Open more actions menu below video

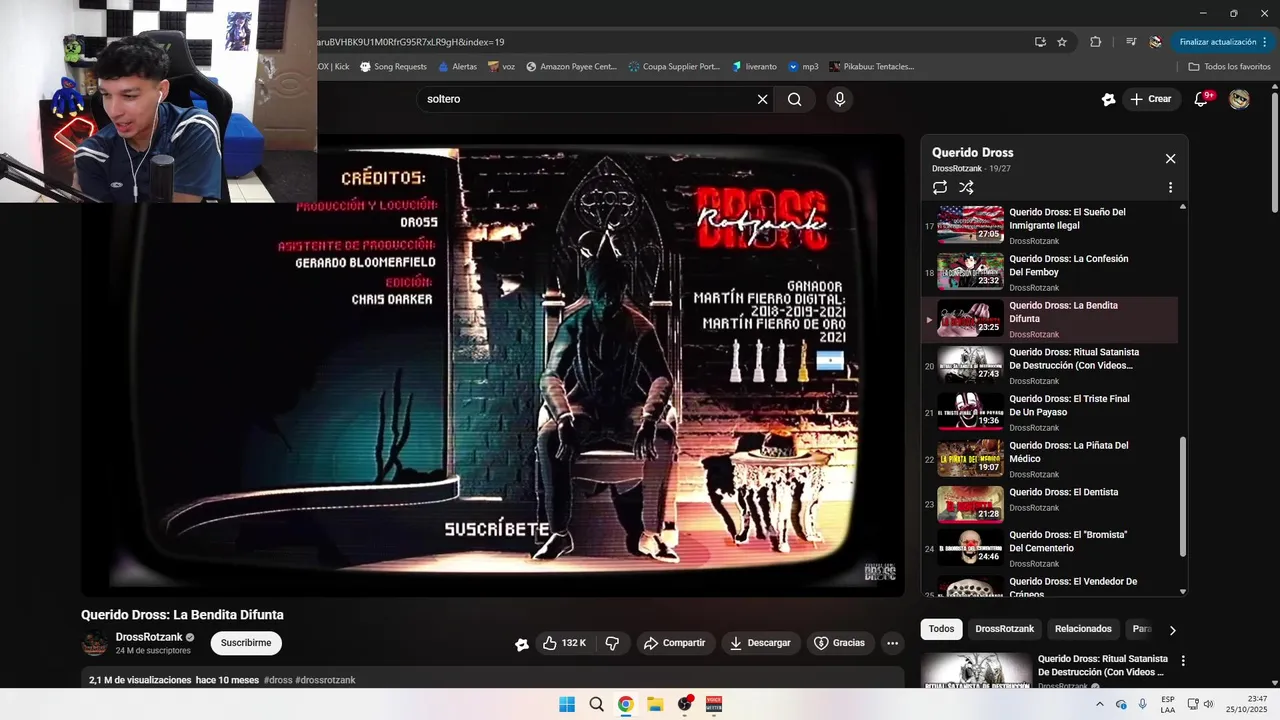pyautogui.click(x=893, y=643)
